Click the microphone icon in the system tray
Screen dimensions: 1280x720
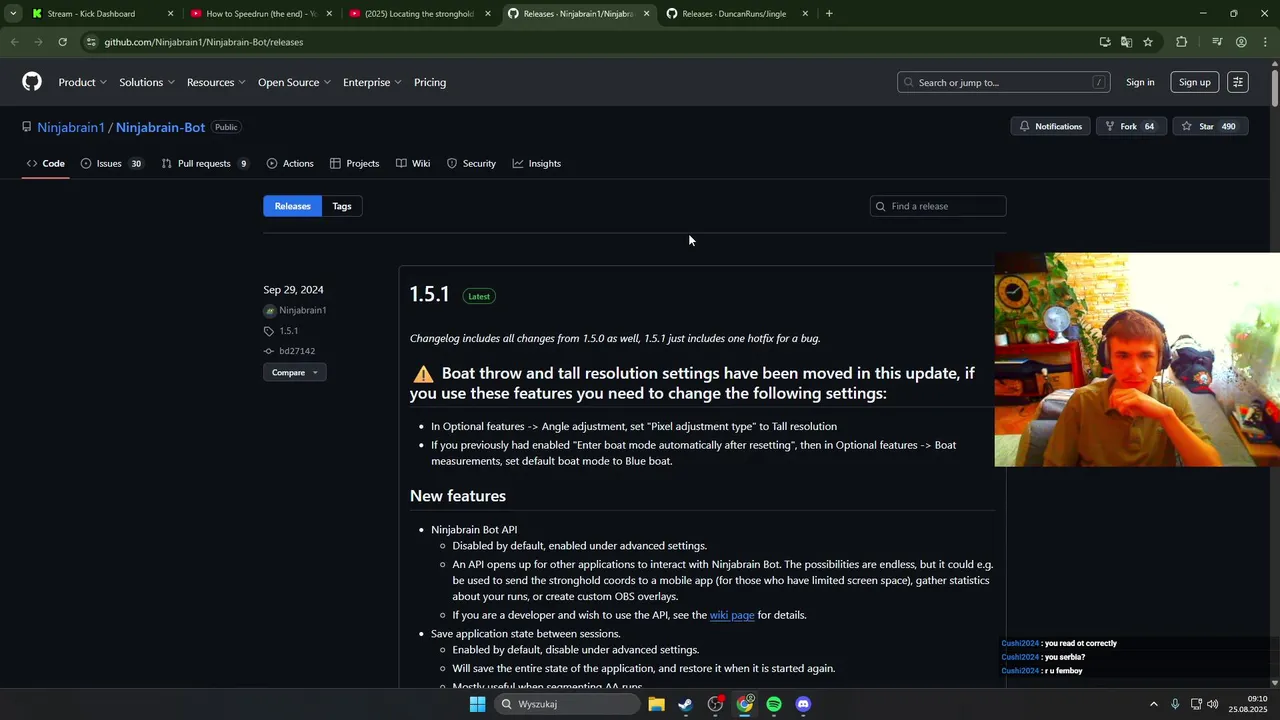1175,704
